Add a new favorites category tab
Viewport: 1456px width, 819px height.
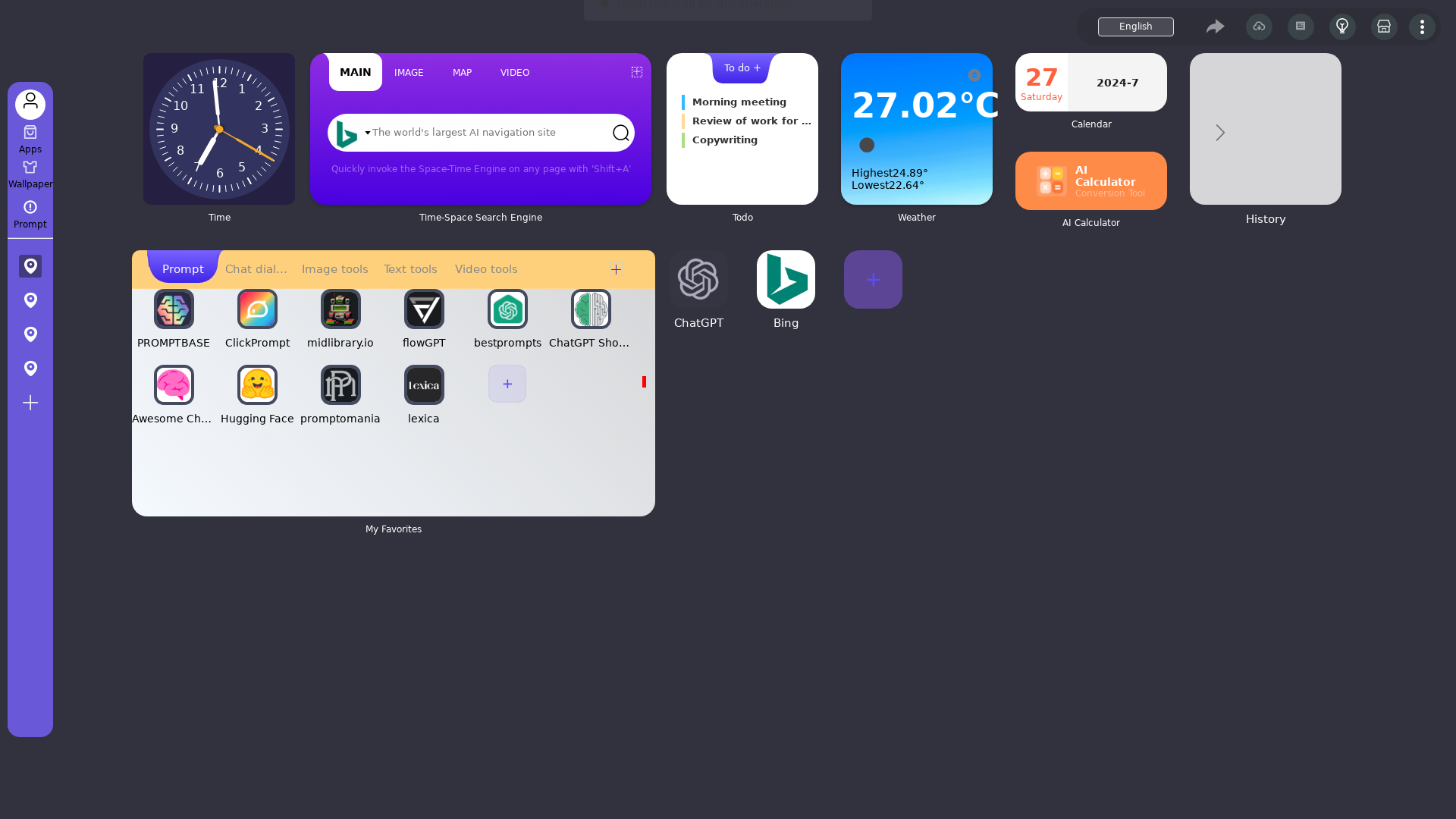tap(615, 268)
